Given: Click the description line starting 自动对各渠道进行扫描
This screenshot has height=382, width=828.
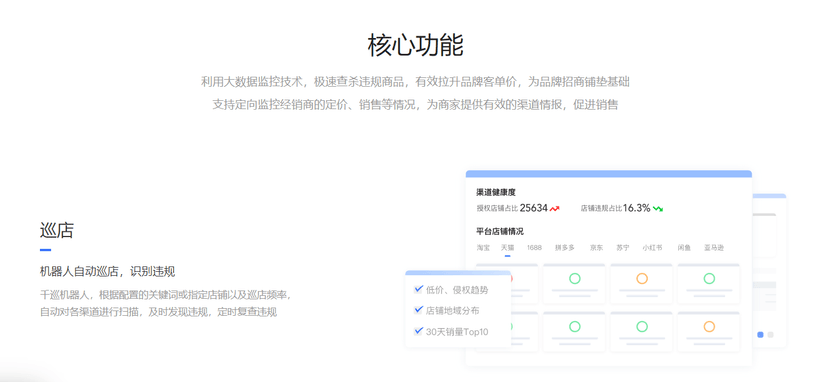Looking at the screenshot, I should click(x=158, y=312).
